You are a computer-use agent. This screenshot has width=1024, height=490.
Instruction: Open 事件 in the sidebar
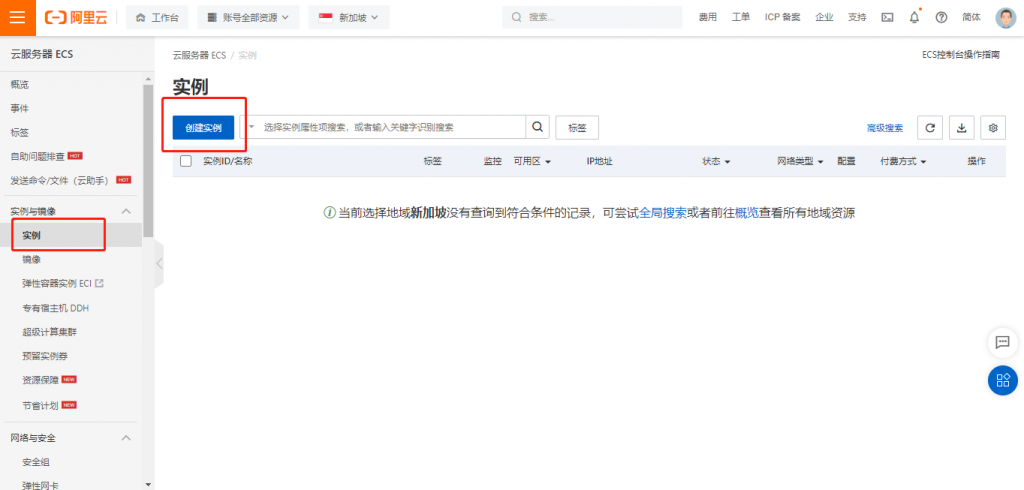coord(20,108)
